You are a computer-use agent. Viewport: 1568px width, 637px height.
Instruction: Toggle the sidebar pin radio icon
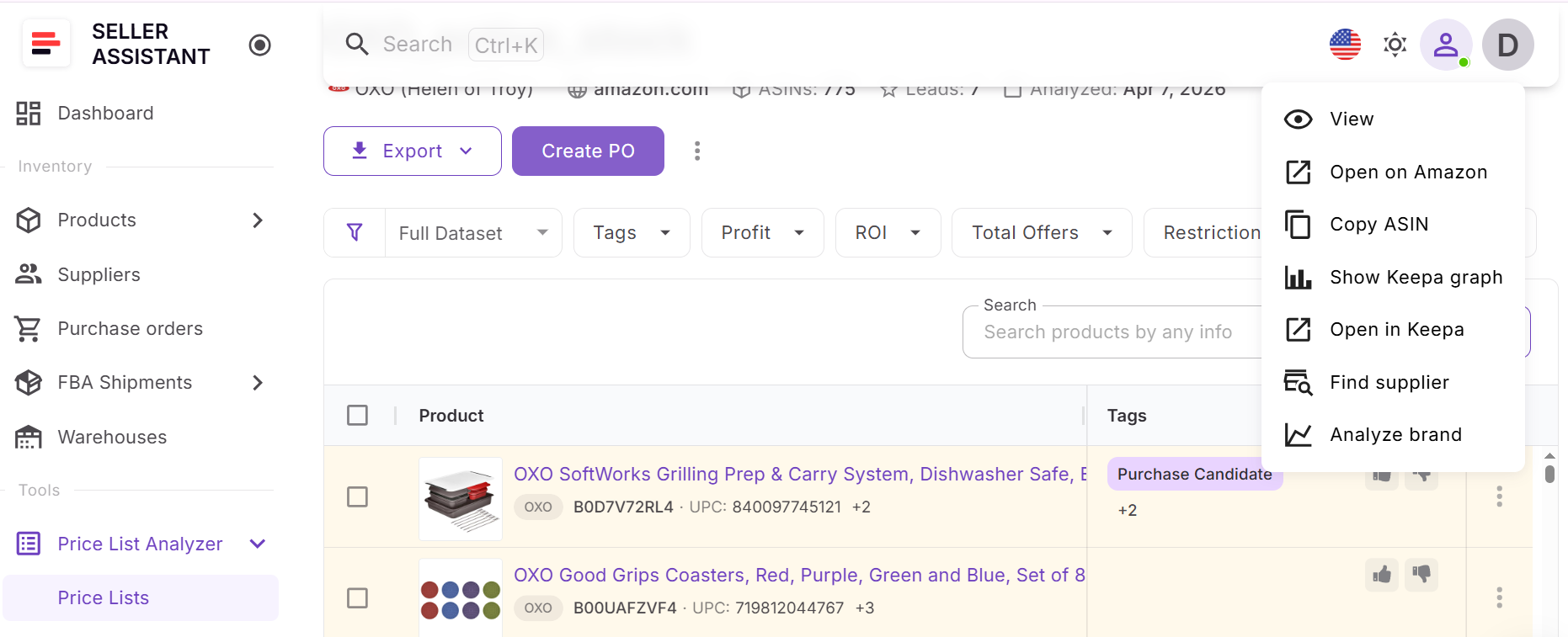[260, 45]
